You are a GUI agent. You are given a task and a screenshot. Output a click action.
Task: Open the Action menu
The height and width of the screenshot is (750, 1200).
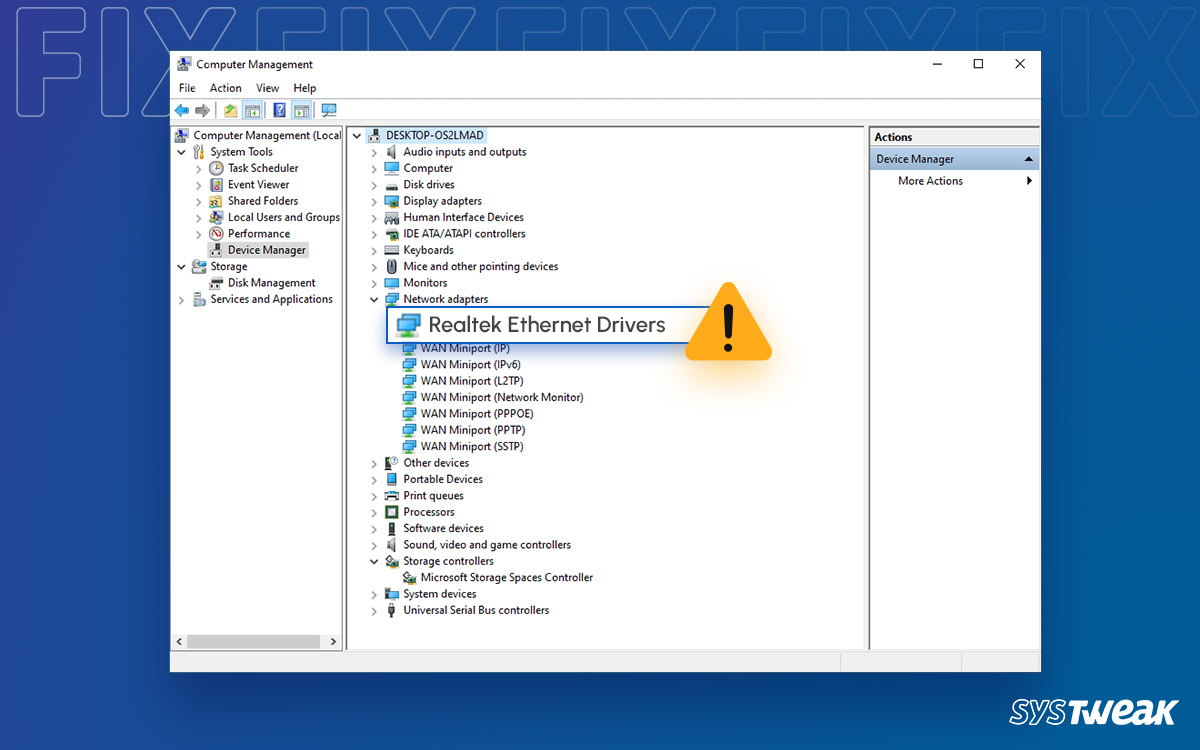click(x=225, y=87)
